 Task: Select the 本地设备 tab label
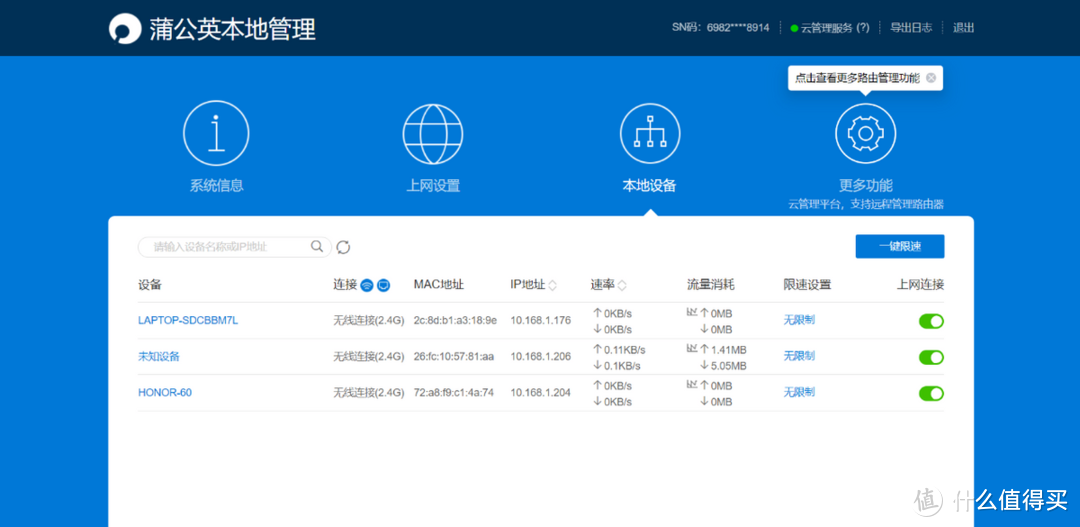[x=650, y=185]
